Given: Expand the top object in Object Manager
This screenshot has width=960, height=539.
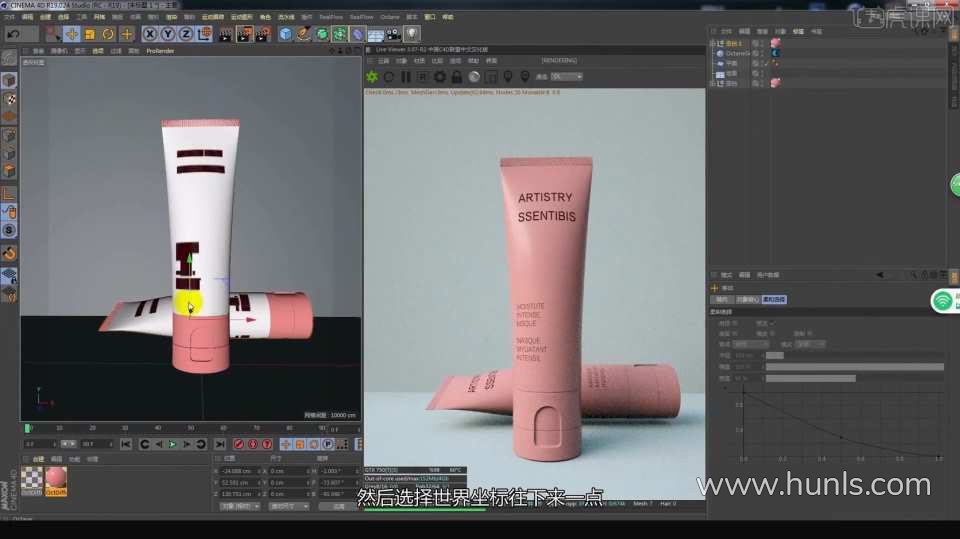Looking at the screenshot, I should (713, 44).
